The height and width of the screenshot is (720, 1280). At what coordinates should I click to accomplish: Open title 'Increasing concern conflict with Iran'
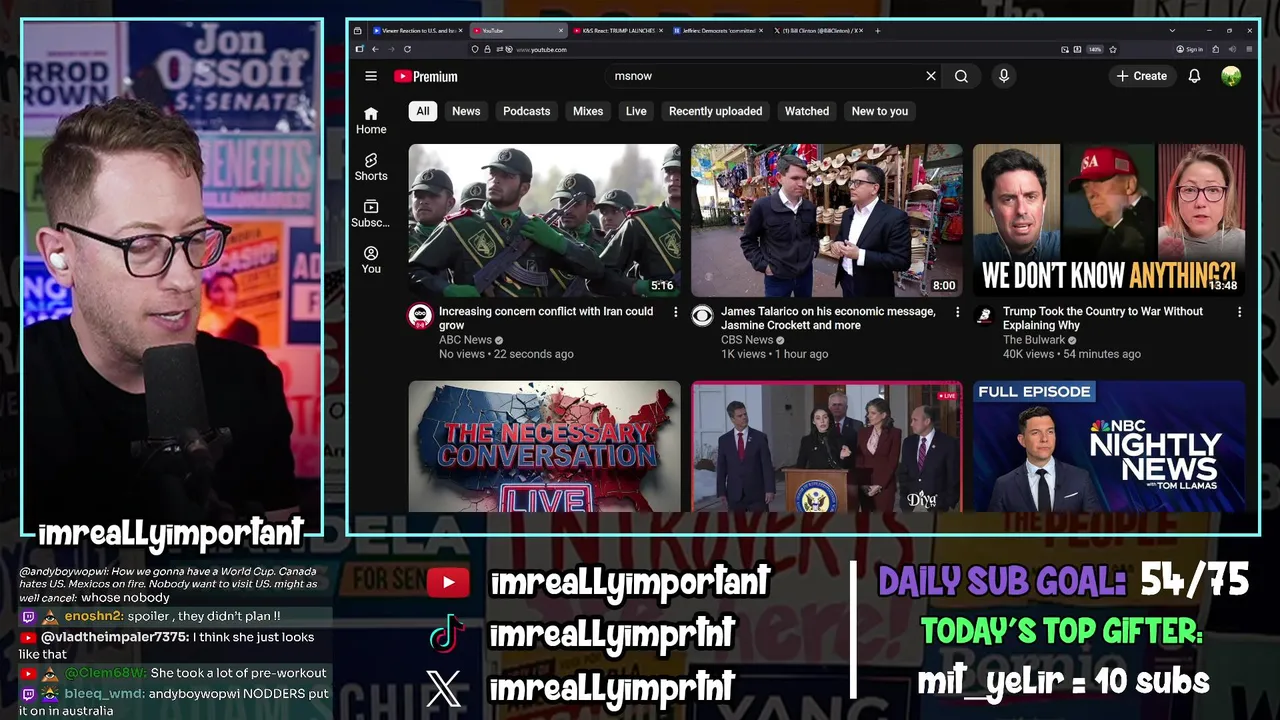tap(546, 318)
